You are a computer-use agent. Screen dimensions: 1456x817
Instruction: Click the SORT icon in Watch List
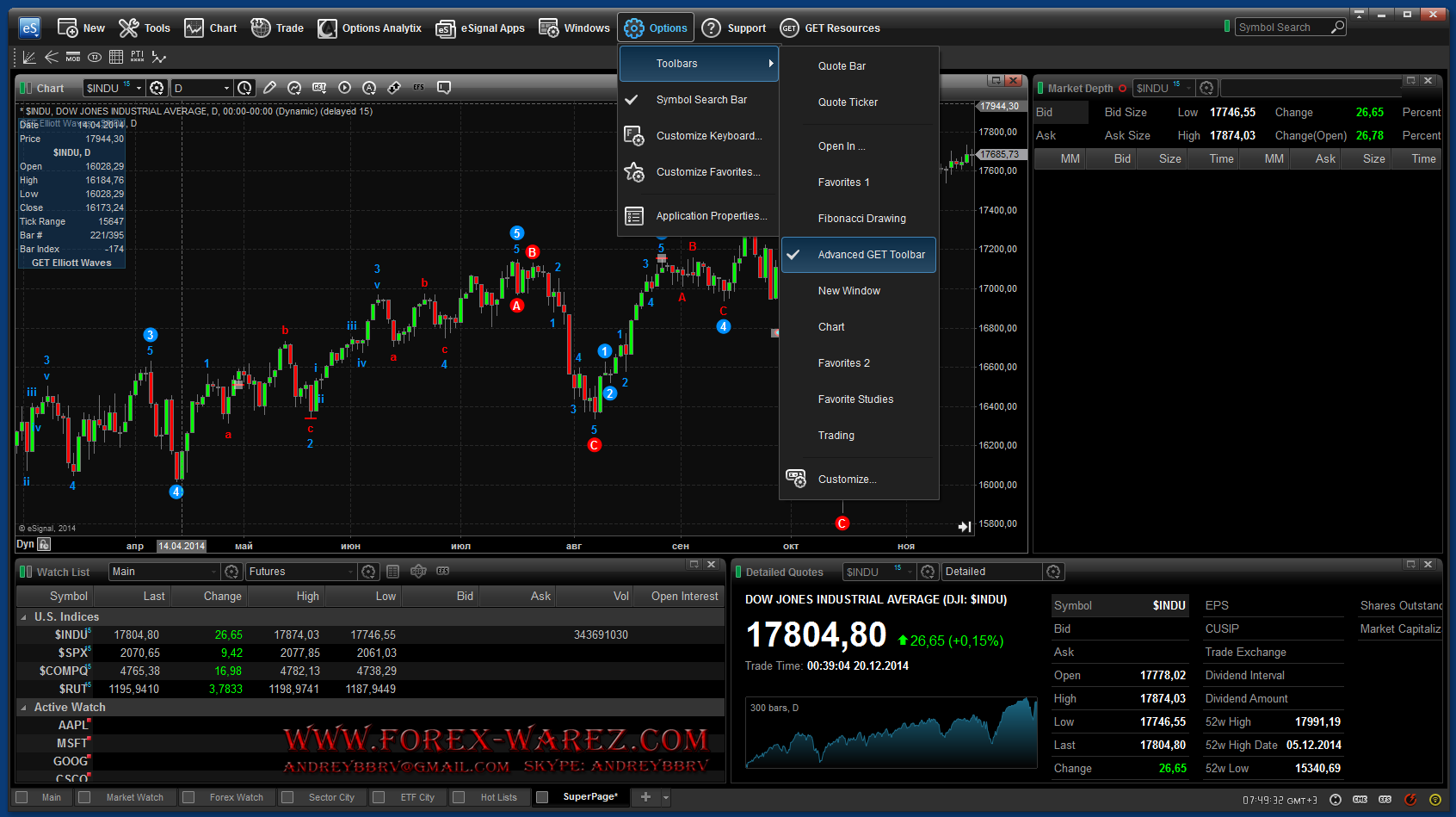pyautogui.click(x=419, y=572)
